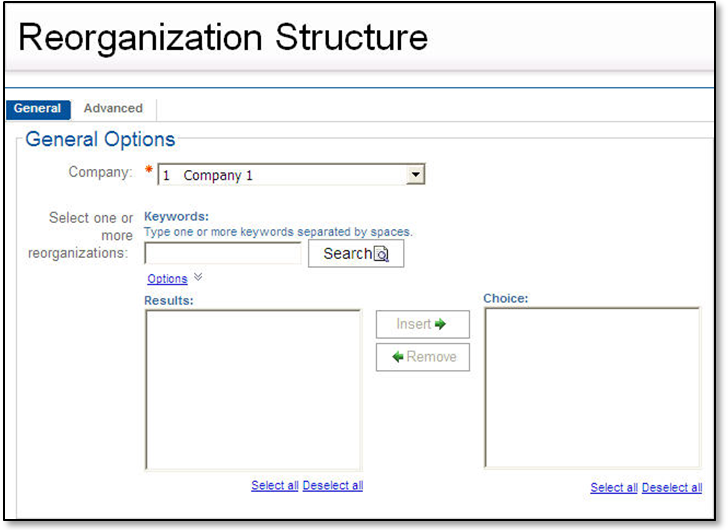This screenshot has height=530, width=728.
Task: Focus the Keywords text field
Action: pos(222,254)
